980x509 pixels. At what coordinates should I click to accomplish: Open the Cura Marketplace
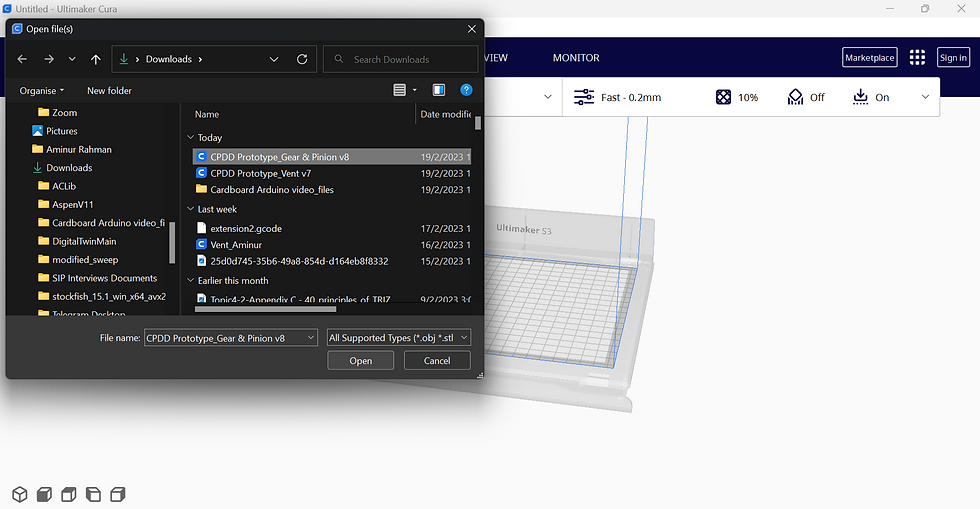tap(869, 58)
